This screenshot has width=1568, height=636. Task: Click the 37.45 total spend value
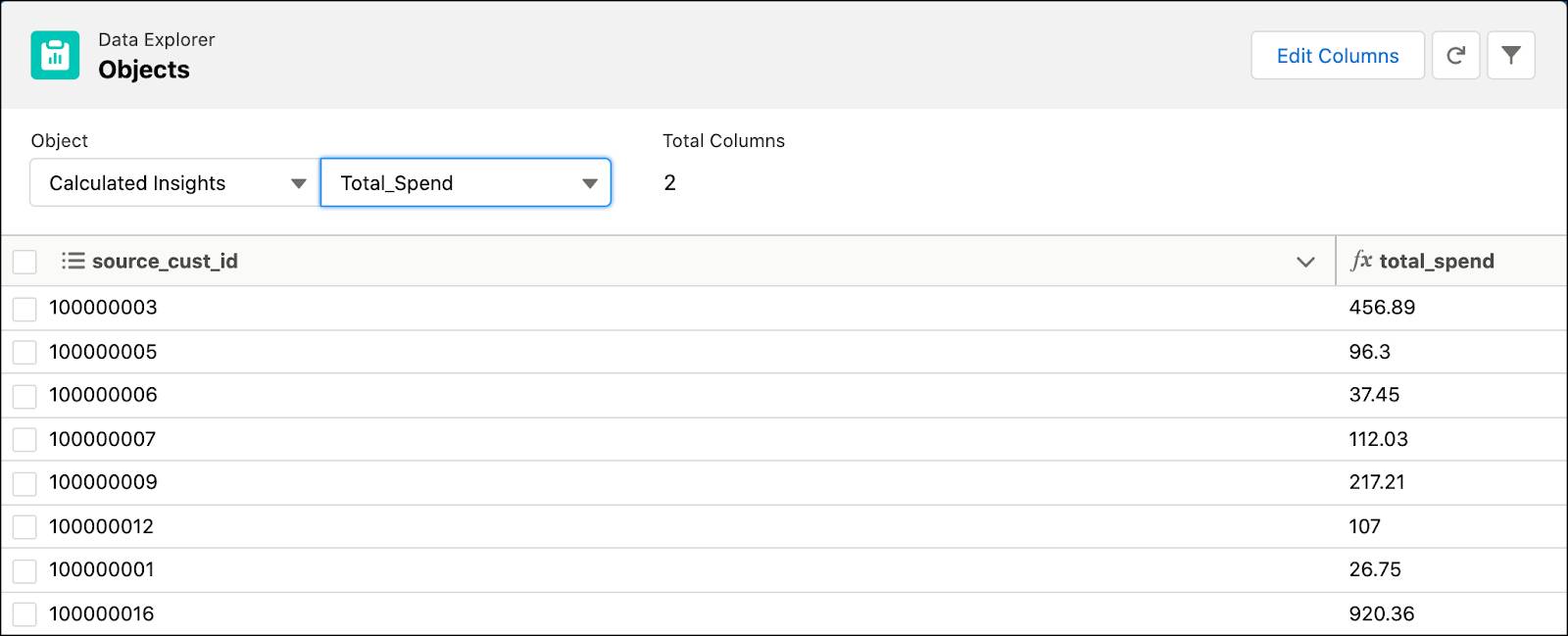(1374, 395)
